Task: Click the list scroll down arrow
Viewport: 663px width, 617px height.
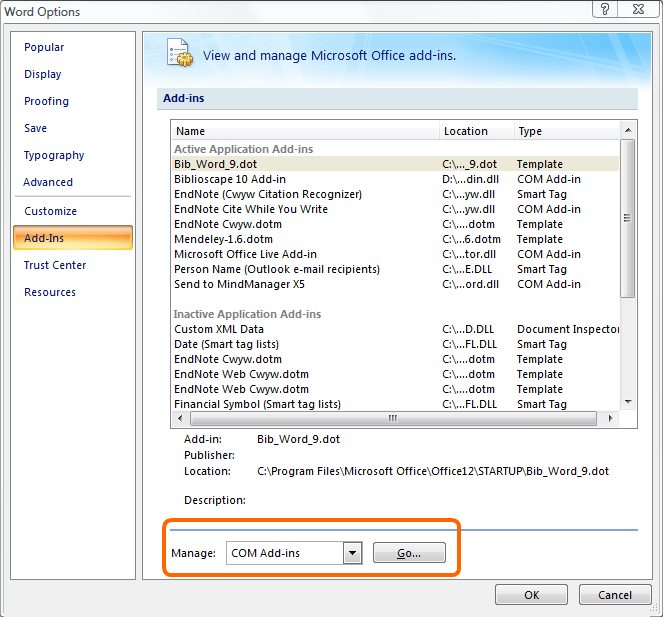Action: pos(628,402)
